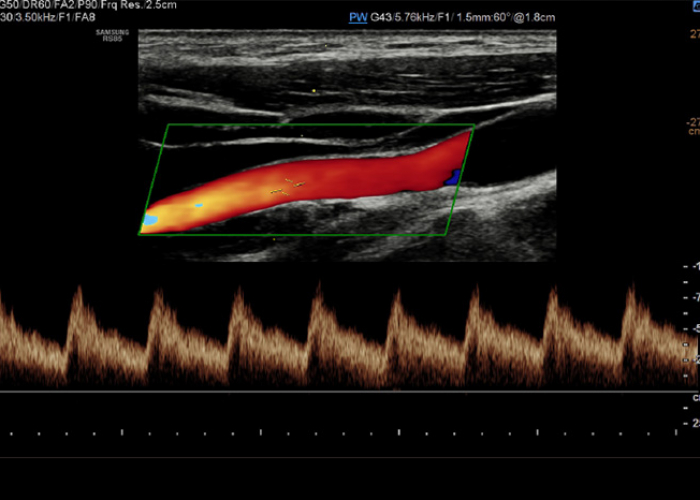The height and width of the screenshot is (500, 700).
Task: Select the yellow focus marker dot in B-mode image
Action: [x=314, y=92]
